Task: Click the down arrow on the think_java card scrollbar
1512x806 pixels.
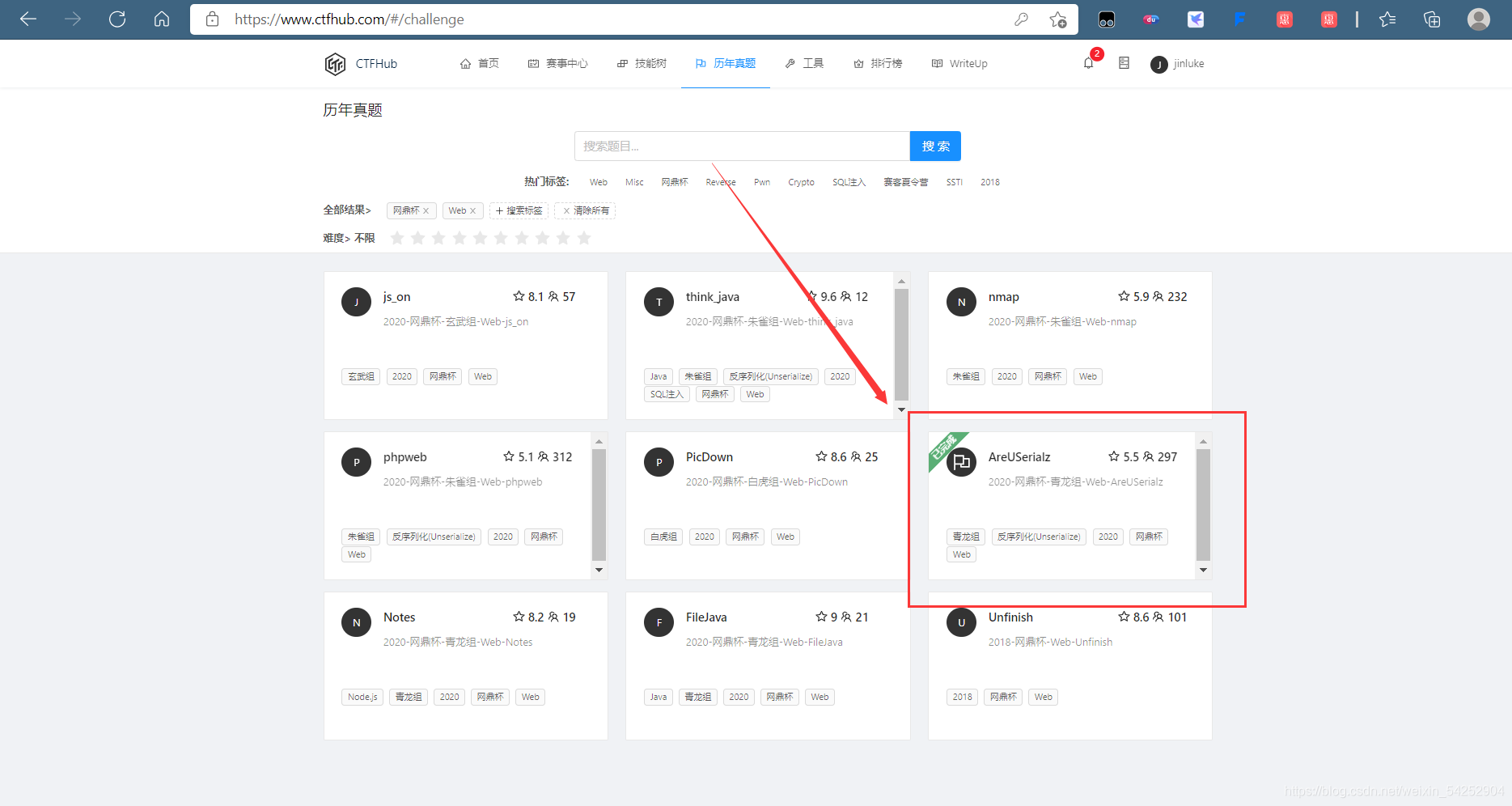Action: pos(901,410)
